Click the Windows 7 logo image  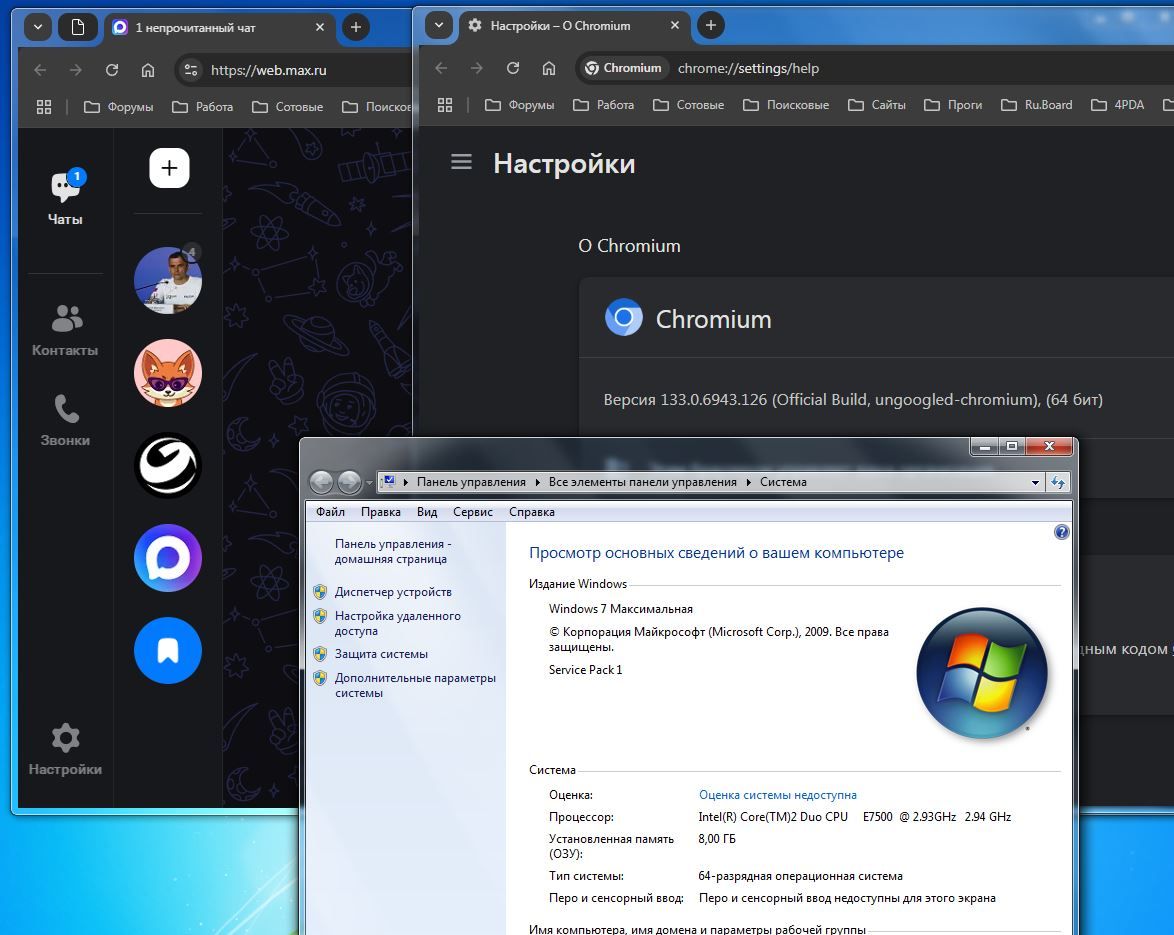point(982,673)
